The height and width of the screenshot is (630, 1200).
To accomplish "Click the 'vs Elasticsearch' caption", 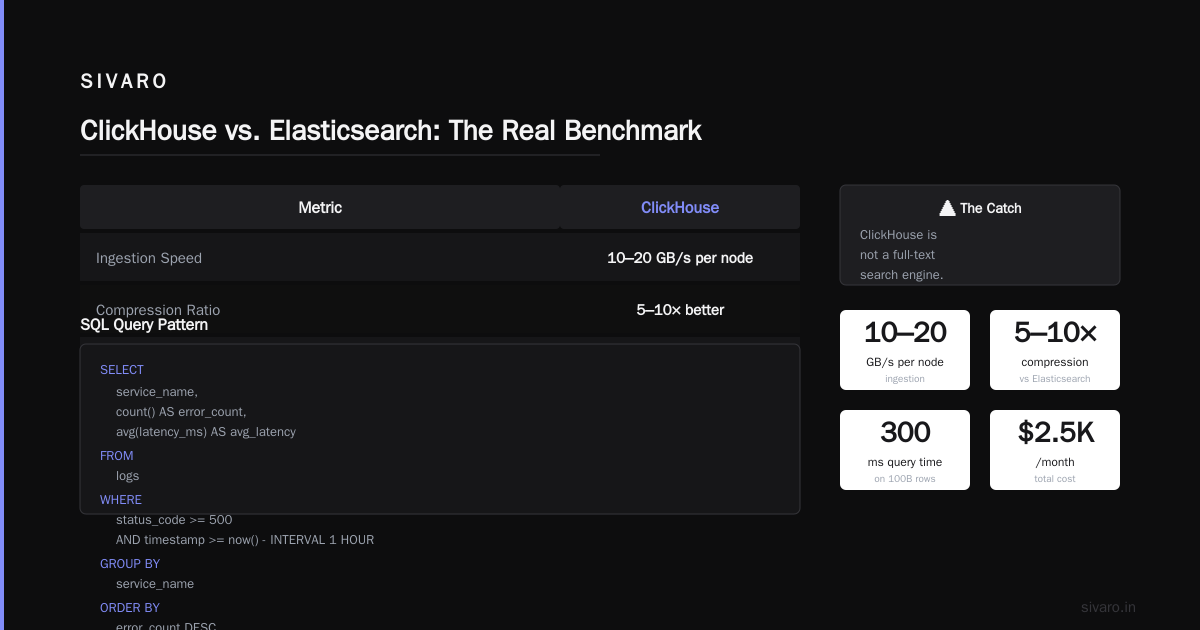I will [x=1055, y=379].
